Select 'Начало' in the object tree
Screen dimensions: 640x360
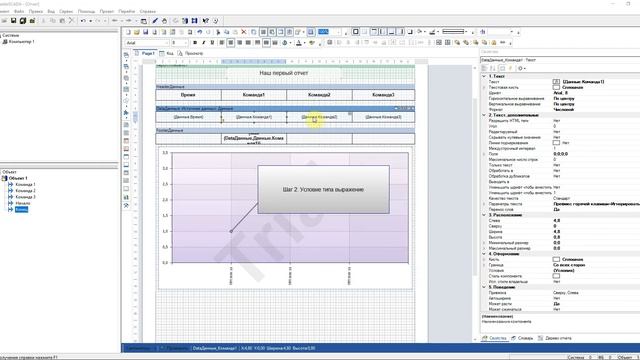pos(23,203)
